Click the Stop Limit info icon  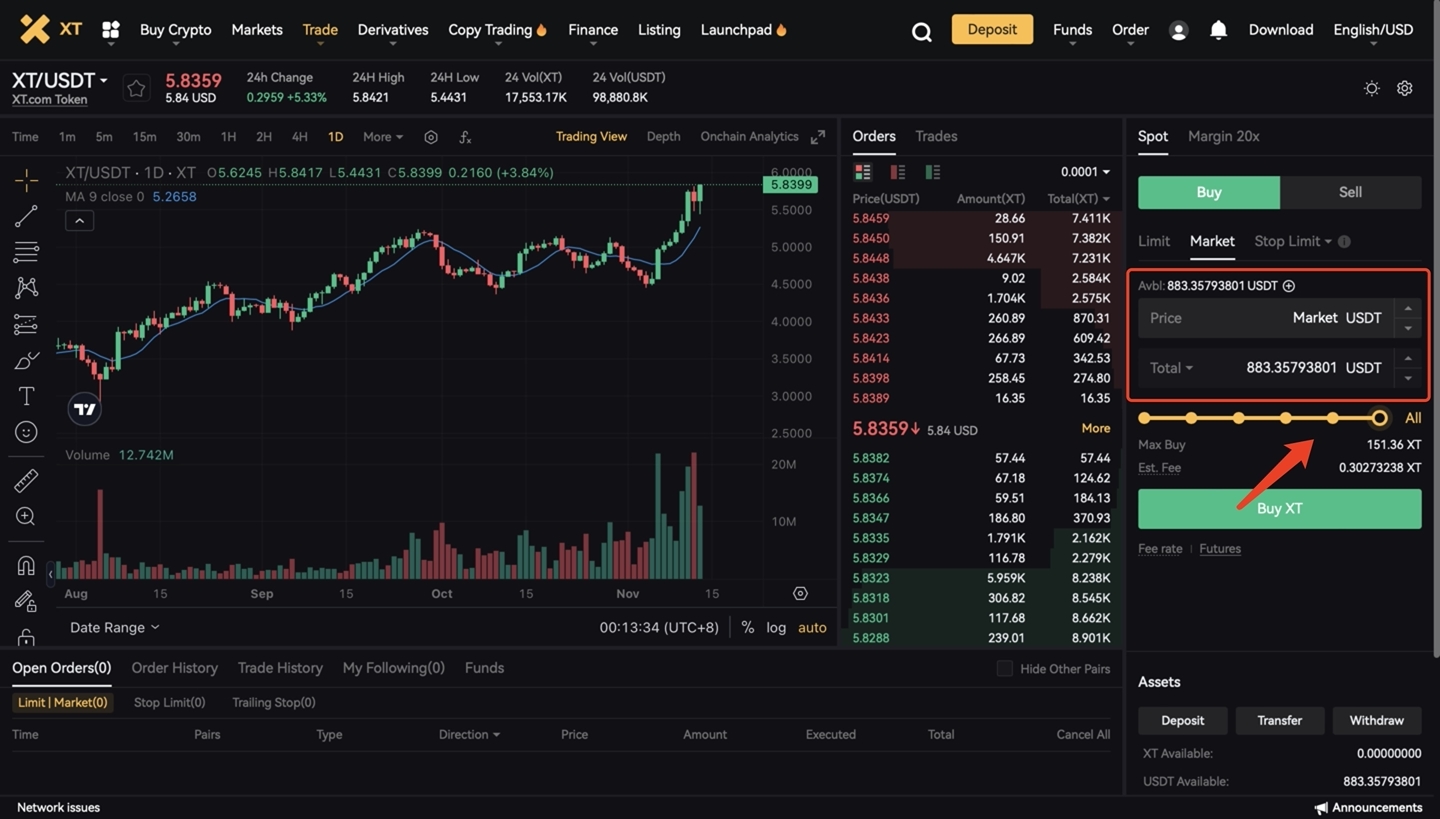1344,241
